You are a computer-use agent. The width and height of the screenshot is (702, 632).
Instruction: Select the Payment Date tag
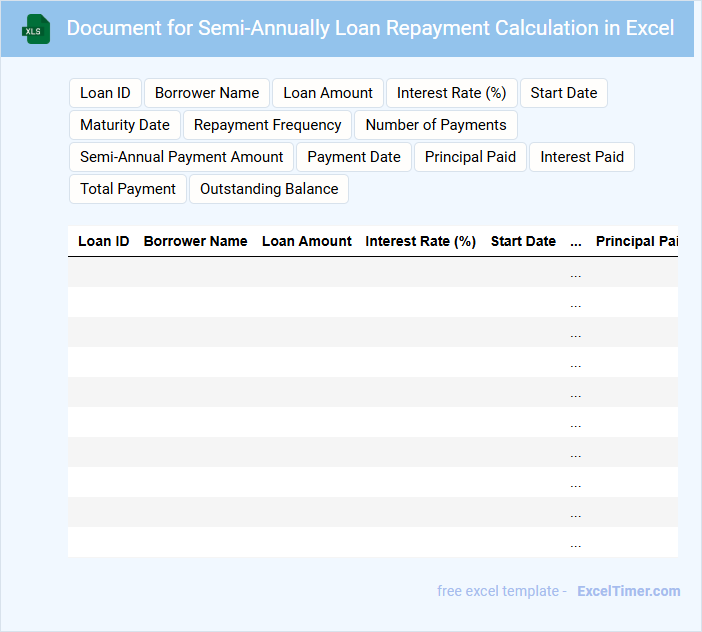[354, 157]
